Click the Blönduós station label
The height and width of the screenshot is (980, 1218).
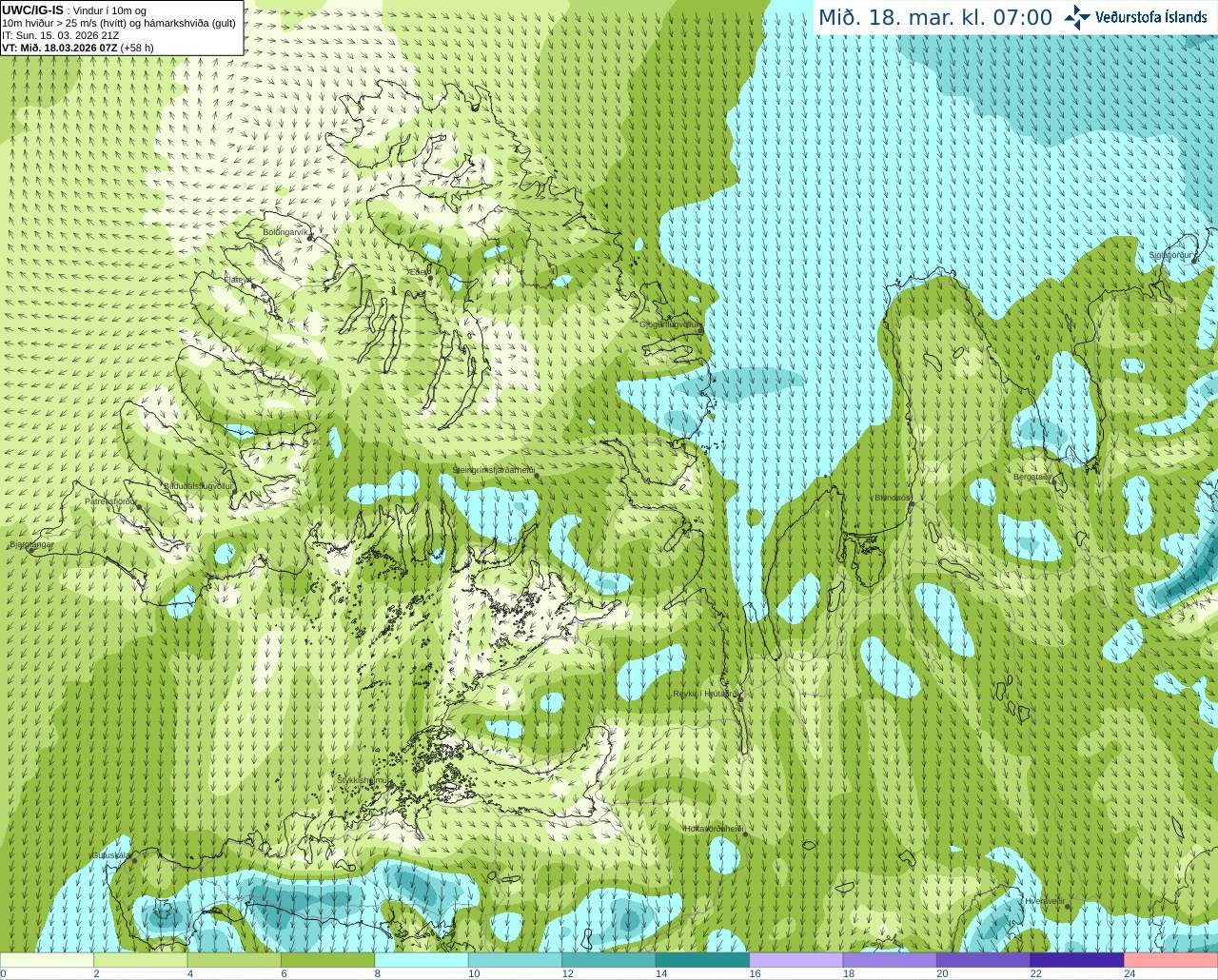click(892, 498)
